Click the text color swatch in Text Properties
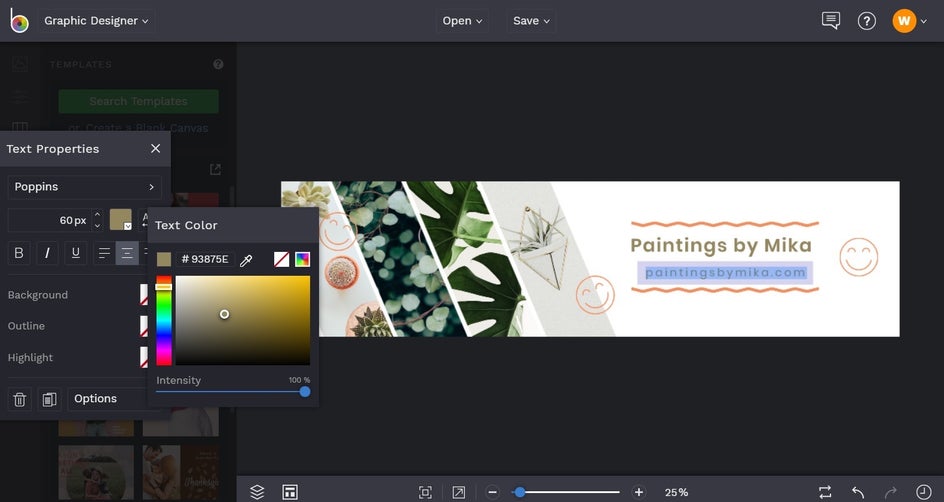Viewport: 944px width, 502px height. [x=120, y=220]
